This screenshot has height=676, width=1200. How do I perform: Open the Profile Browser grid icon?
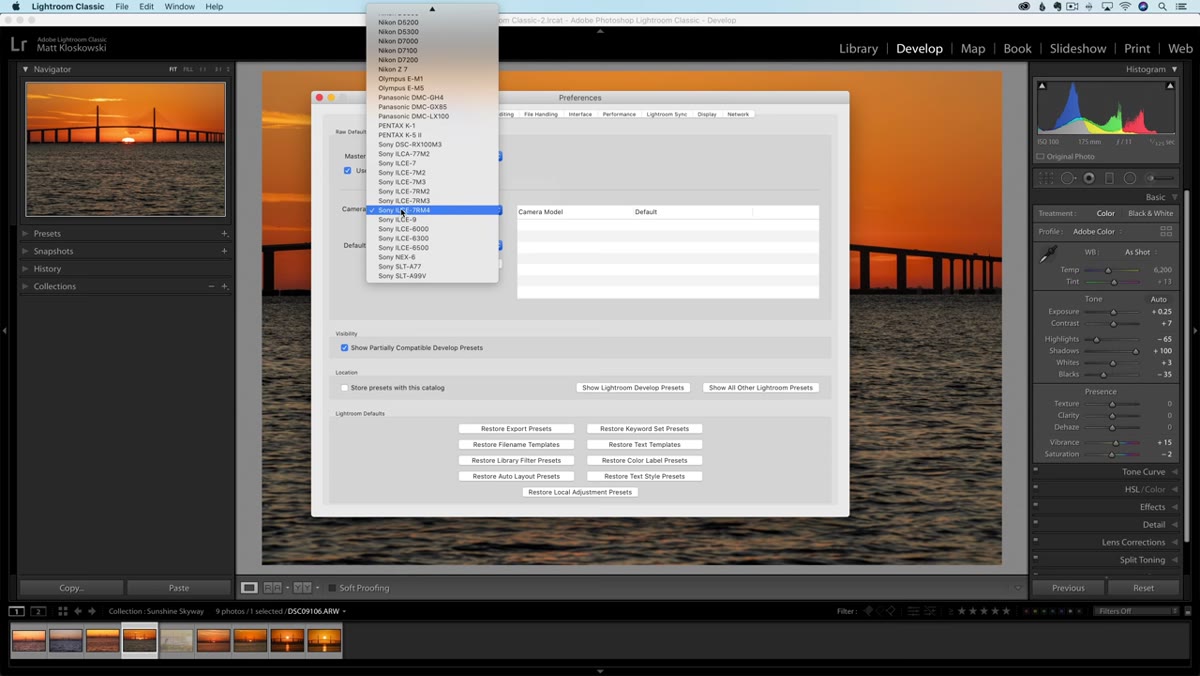click(x=1166, y=231)
